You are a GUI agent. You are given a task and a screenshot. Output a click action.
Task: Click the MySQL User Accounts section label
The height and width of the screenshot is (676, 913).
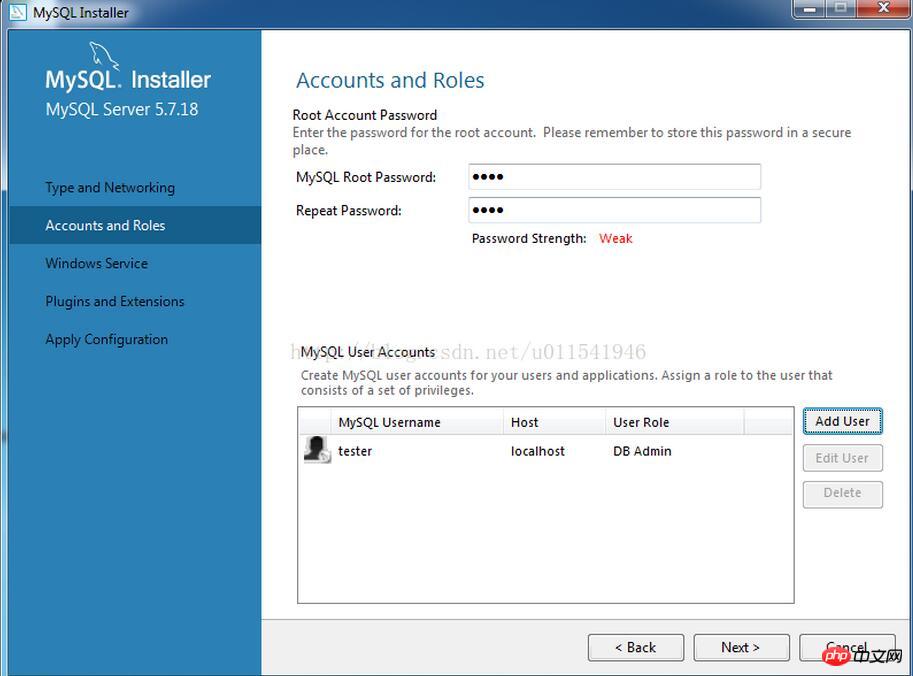coord(368,352)
